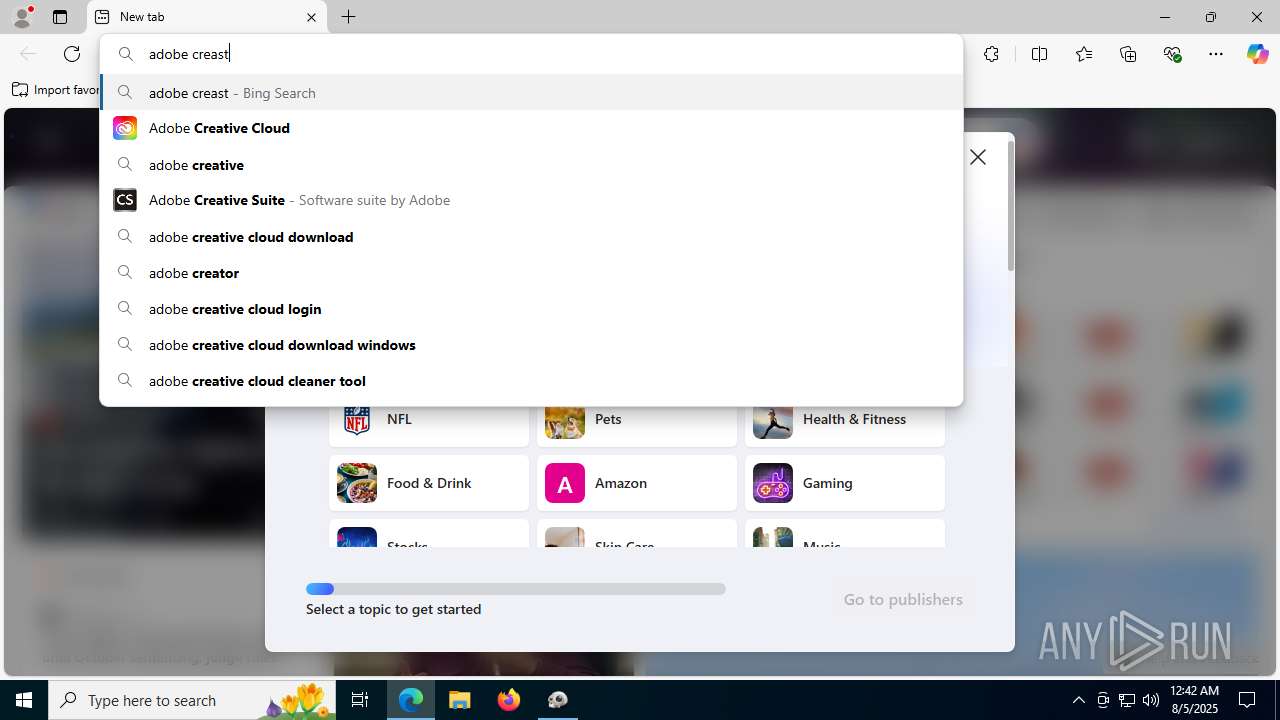Click the Go to publishers button
The image size is (1280, 720).
point(903,599)
